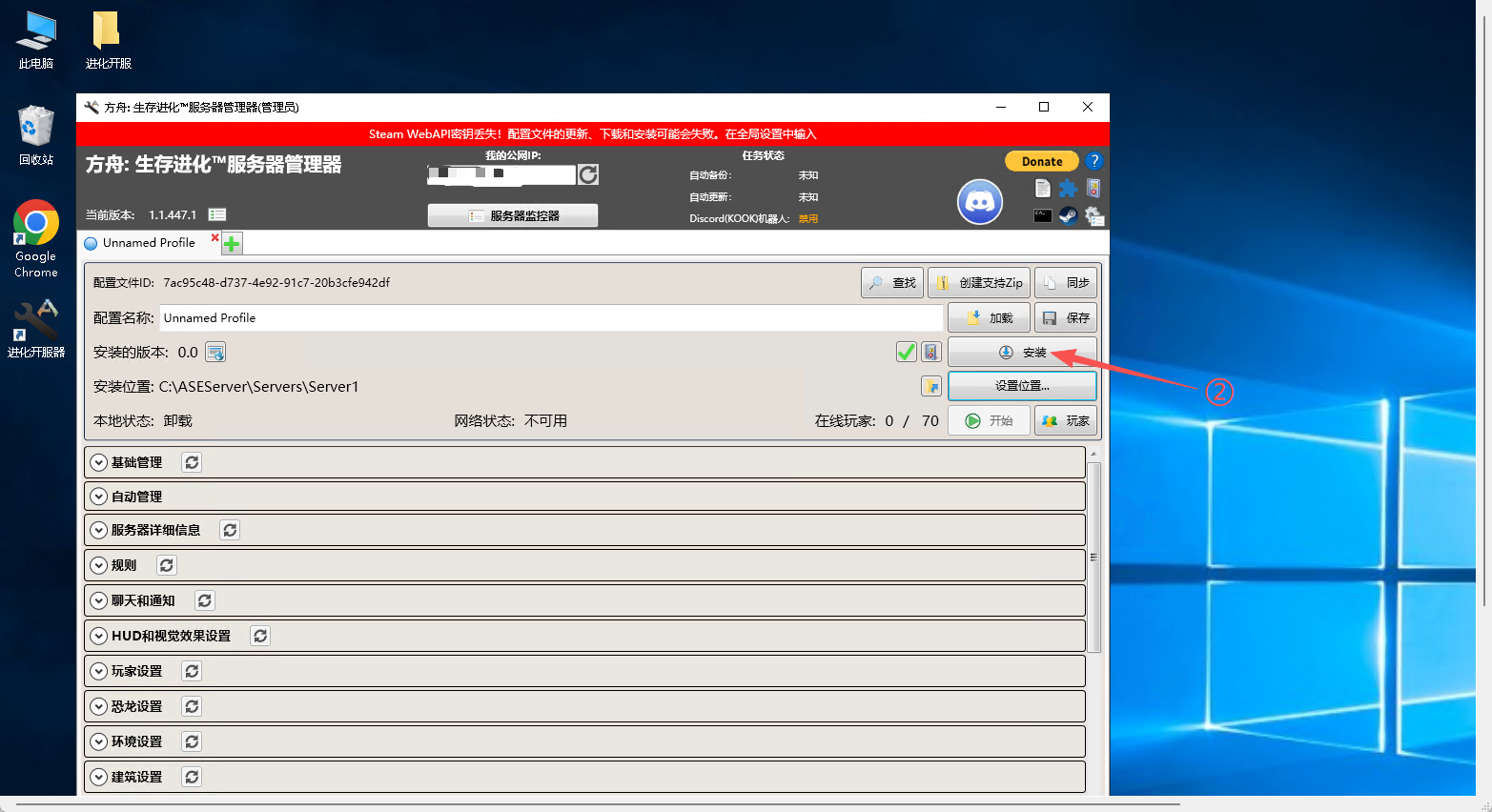
Task: Open the document log icon in header
Action: pos(1043,189)
